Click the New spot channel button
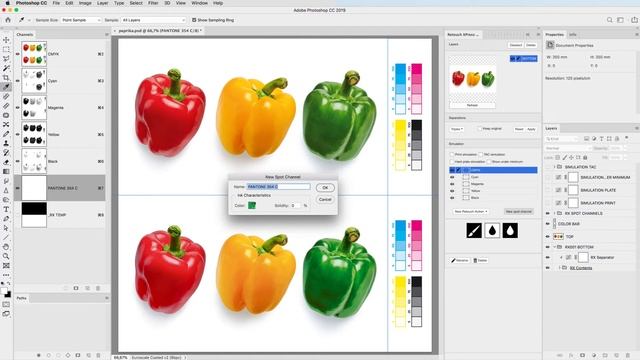 pyautogui.click(x=519, y=211)
